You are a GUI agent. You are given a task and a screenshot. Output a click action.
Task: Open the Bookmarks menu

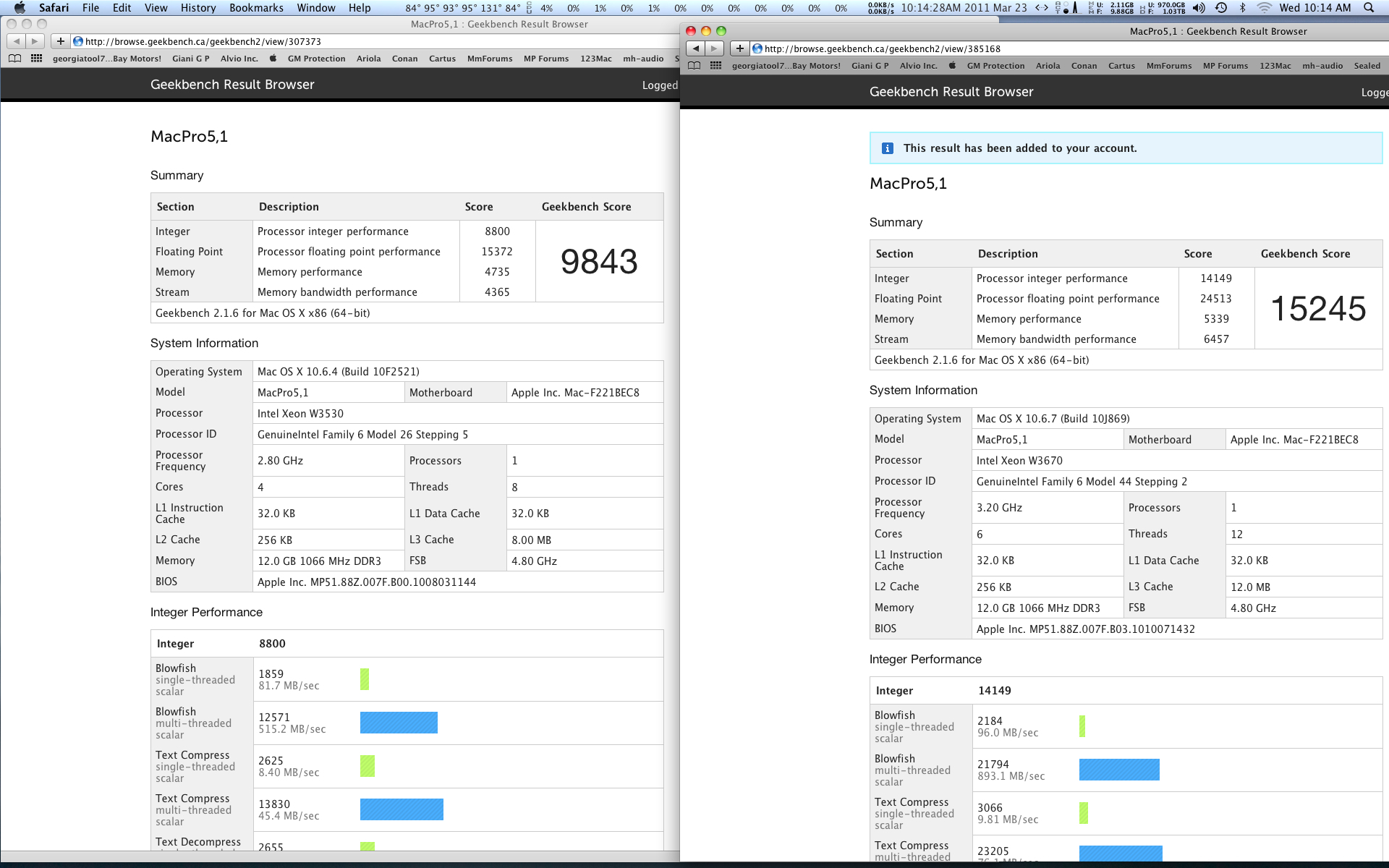[256, 8]
